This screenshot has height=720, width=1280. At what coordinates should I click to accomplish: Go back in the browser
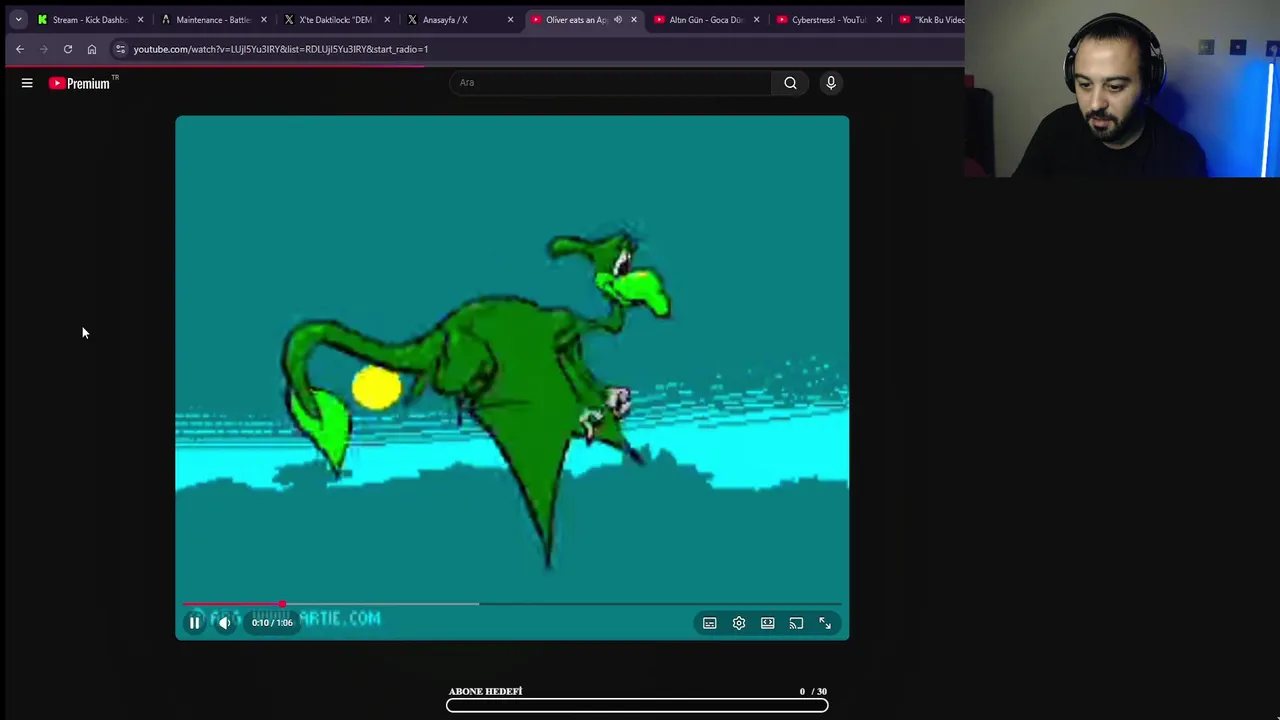20,49
